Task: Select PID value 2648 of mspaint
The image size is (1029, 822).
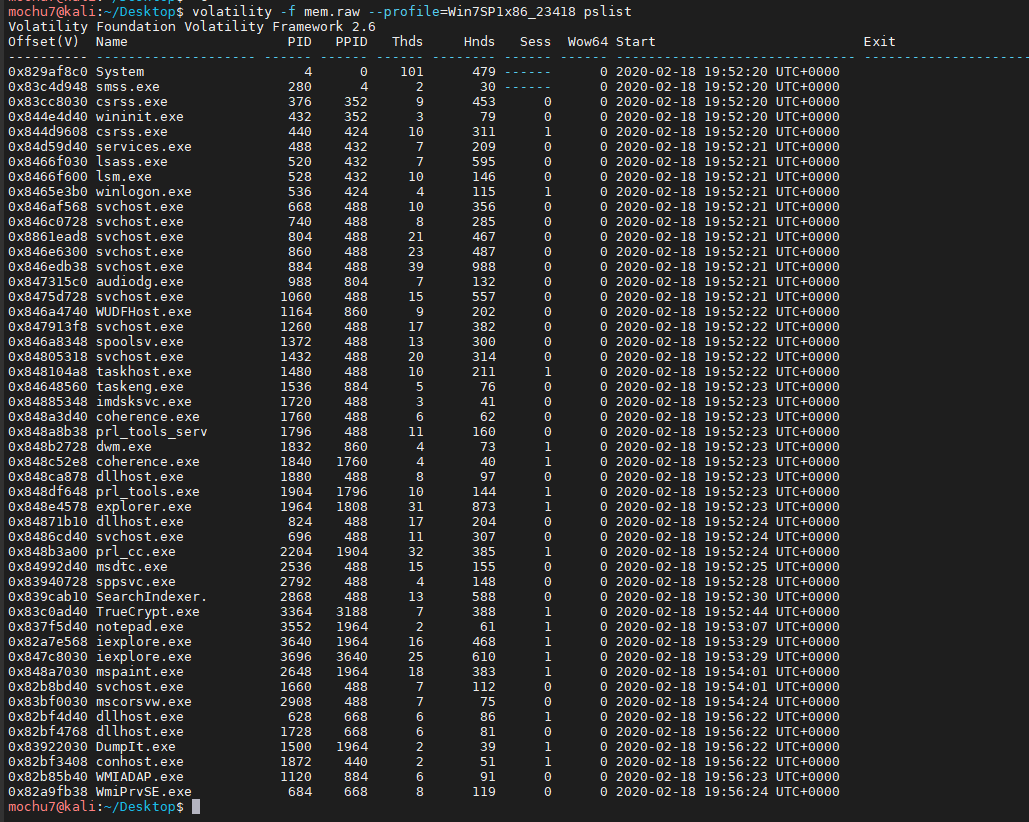Action: [x=296, y=672]
